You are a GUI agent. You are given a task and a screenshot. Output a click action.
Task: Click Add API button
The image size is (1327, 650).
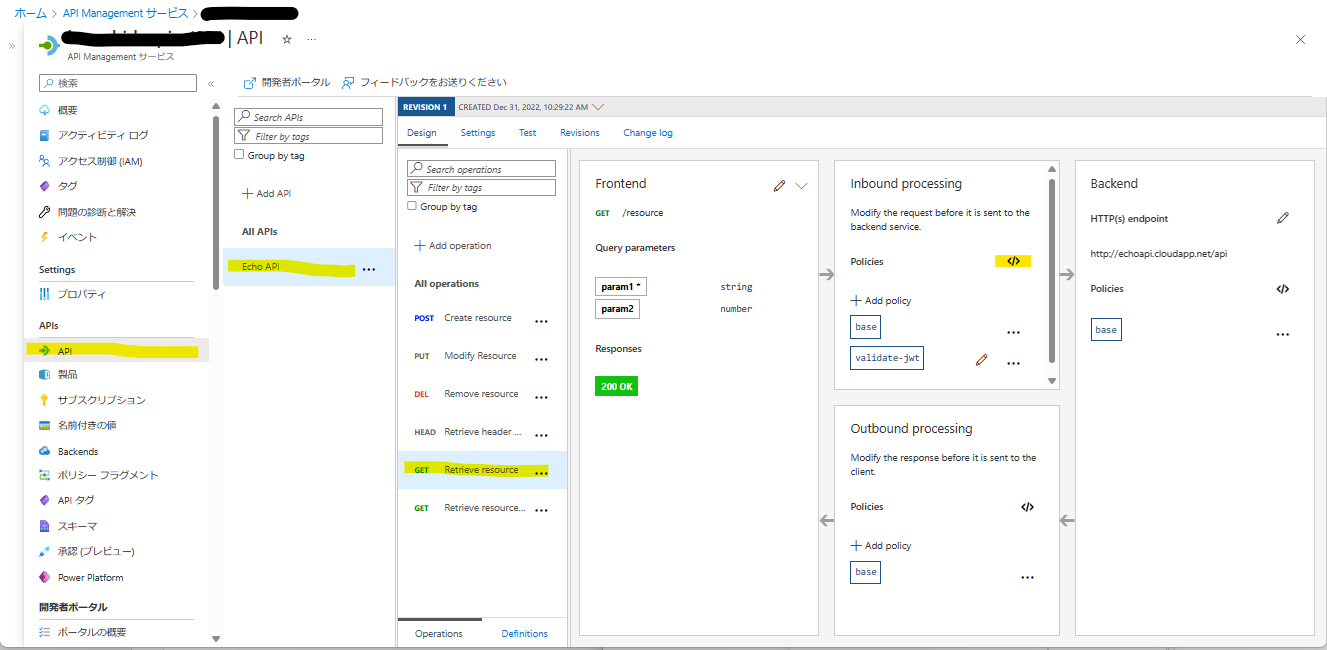click(x=266, y=193)
